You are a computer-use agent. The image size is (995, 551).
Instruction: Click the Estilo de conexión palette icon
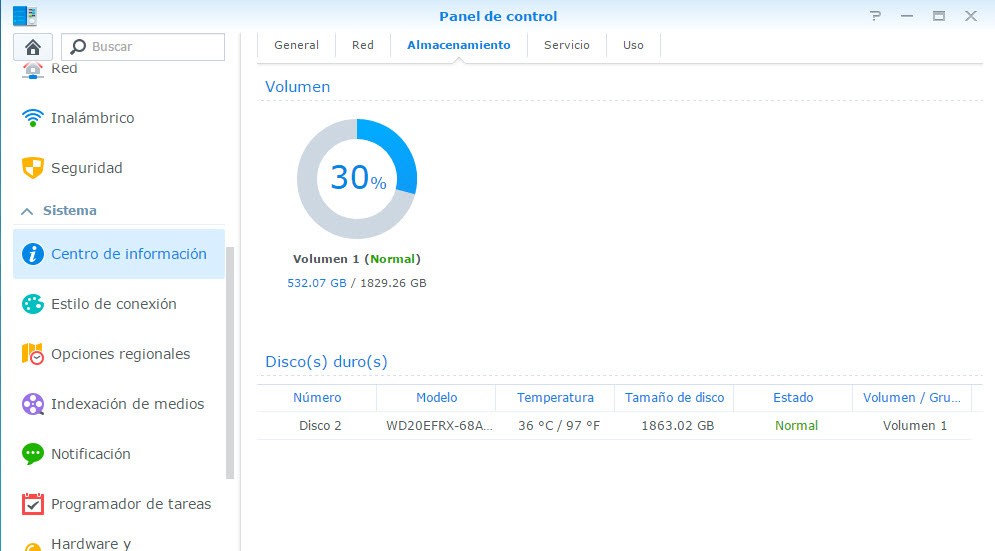pos(33,304)
